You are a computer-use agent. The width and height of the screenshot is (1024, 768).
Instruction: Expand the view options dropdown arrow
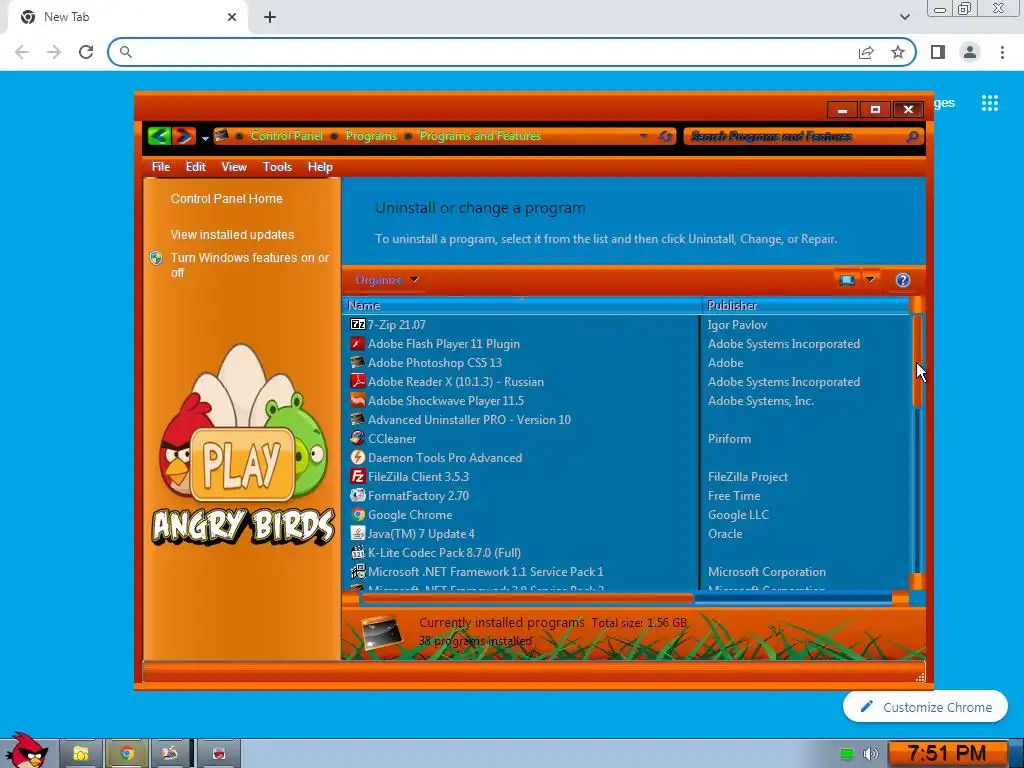[871, 280]
